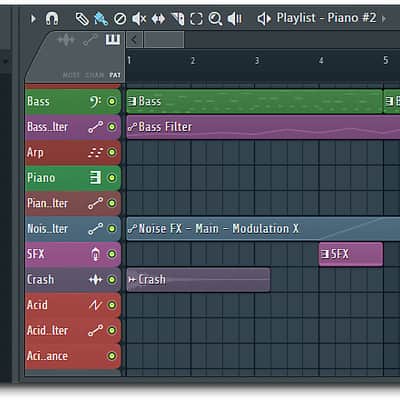Viewport: 400px width, 400px height.
Task: Click the Playlist - Piano #2 title
Action: 326,18
